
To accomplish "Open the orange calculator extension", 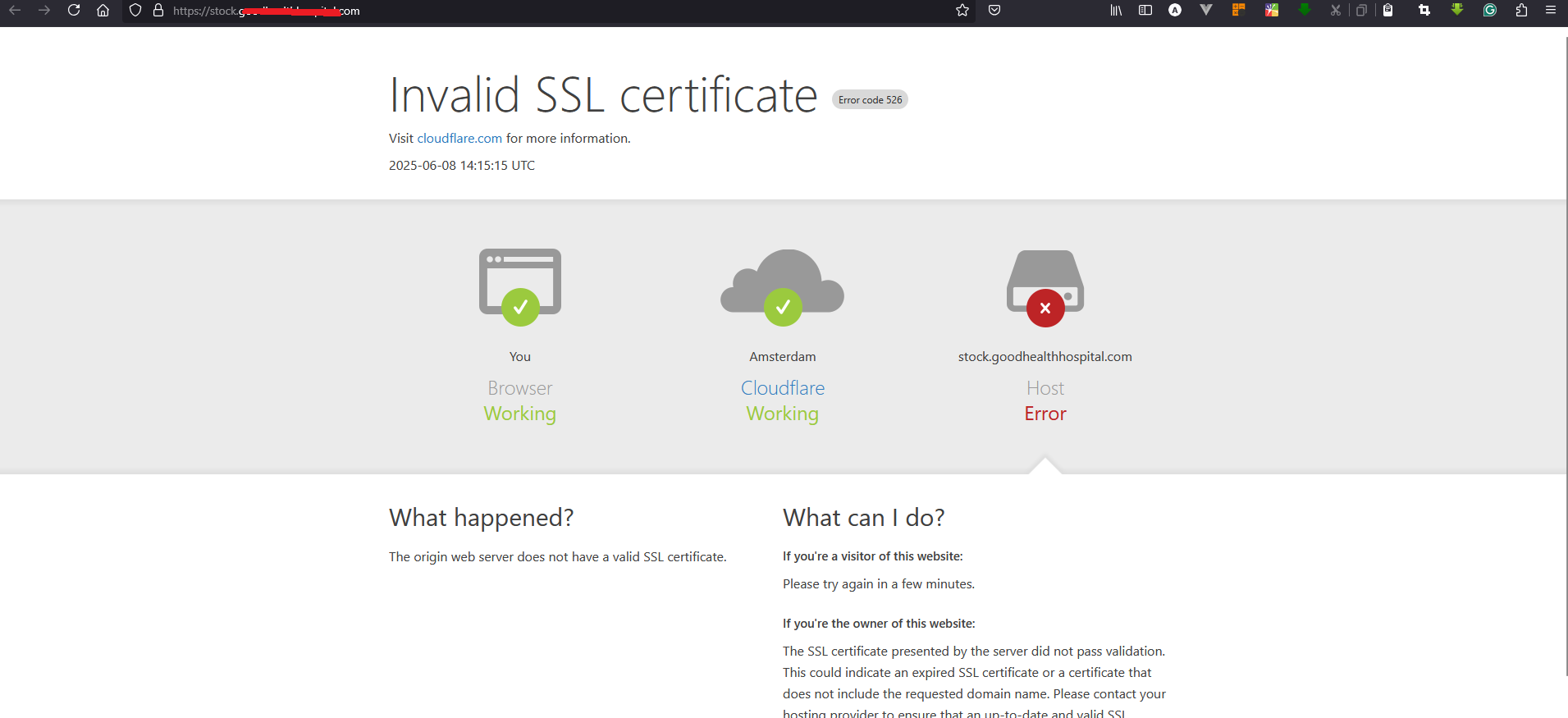I will (1239, 11).
